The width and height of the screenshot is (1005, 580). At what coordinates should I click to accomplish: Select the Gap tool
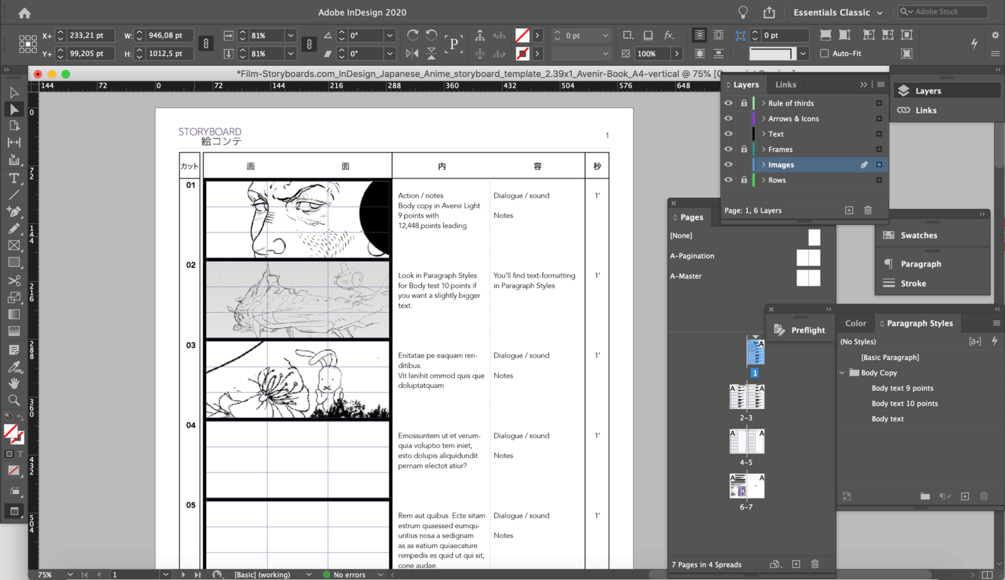point(14,143)
